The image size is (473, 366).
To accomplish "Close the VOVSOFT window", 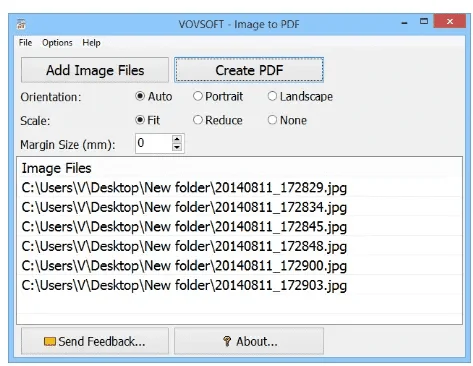I will (x=450, y=22).
